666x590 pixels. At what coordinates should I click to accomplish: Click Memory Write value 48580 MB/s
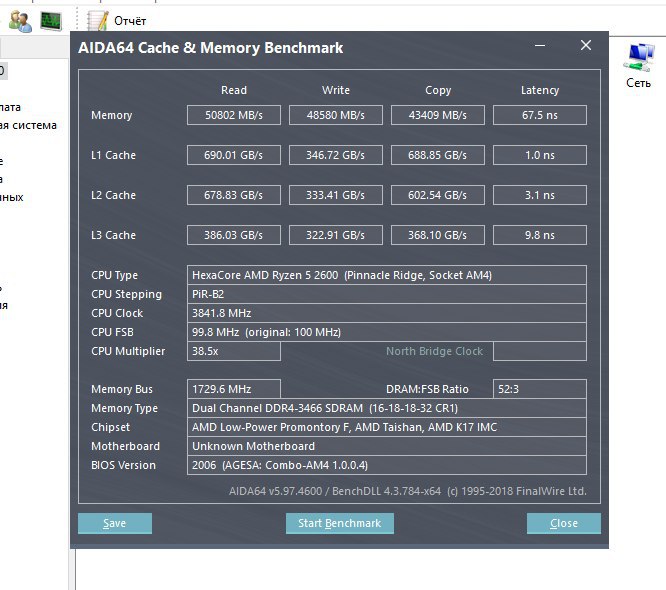336,115
